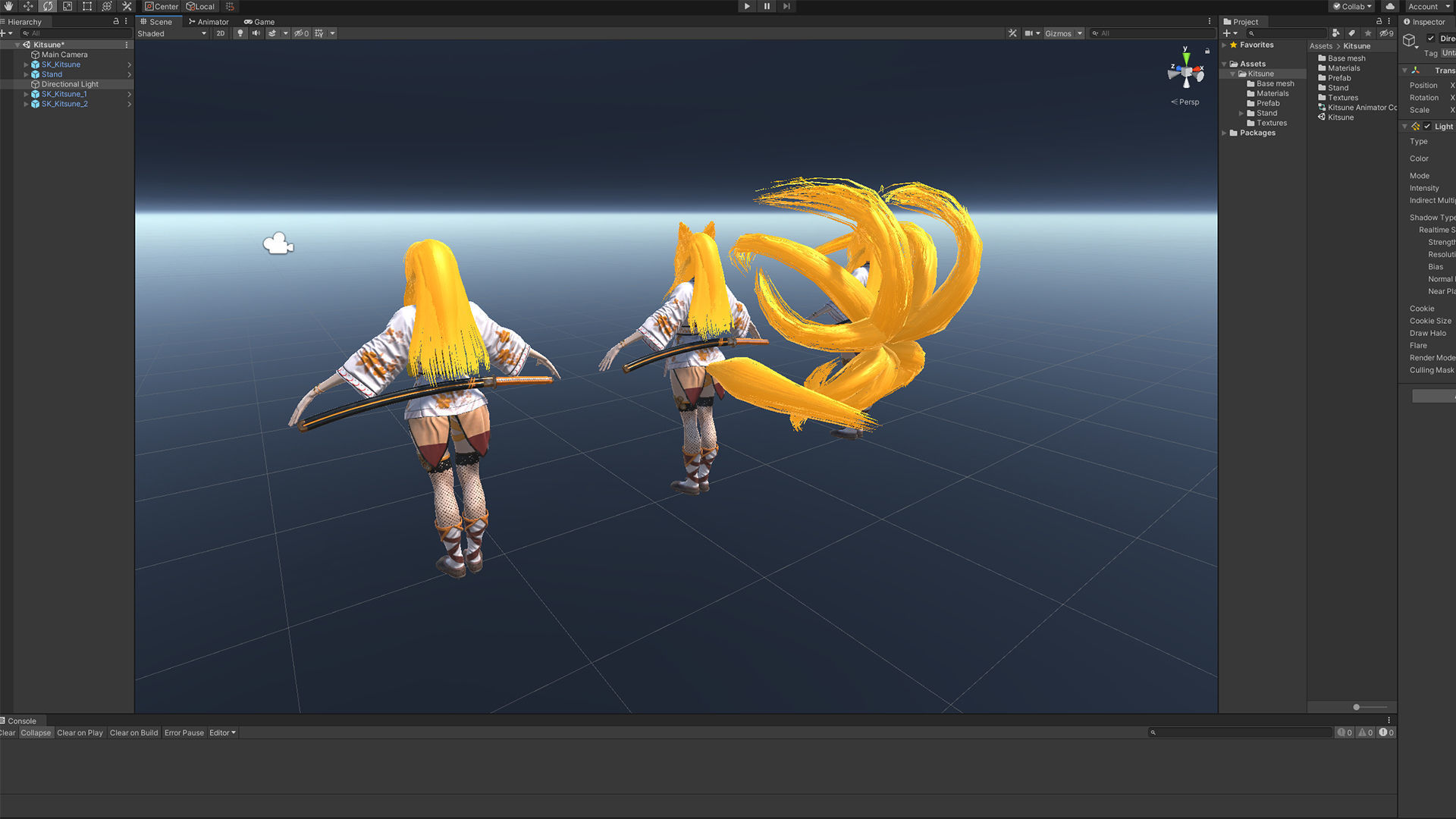This screenshot has height=819, width=1456.
Task: Click the Step frame button
Action: pyautogui.click(x=786, y=6)
